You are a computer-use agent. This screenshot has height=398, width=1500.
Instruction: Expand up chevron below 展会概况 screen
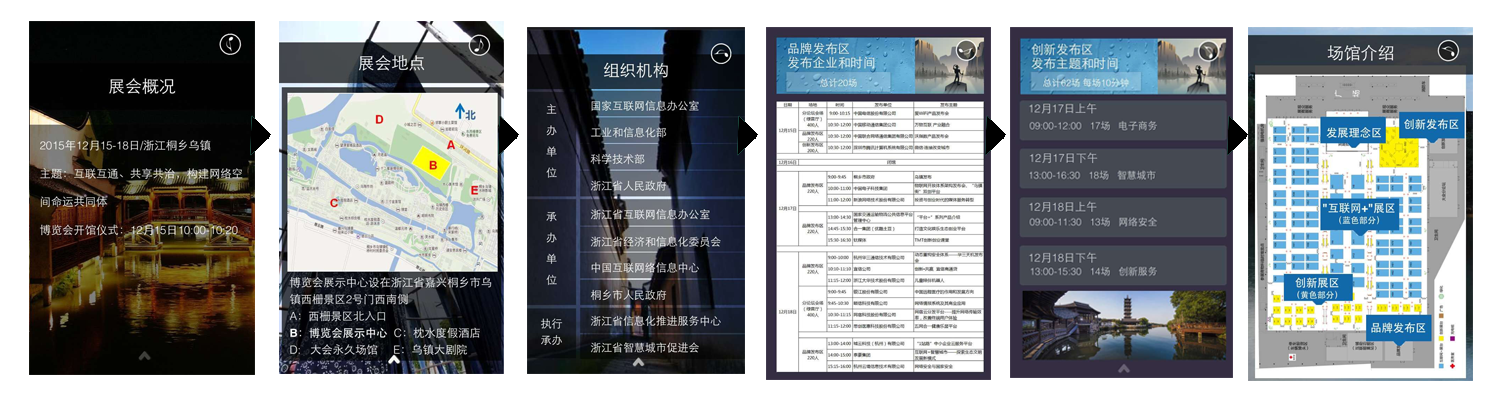click(x=144, y=355)
